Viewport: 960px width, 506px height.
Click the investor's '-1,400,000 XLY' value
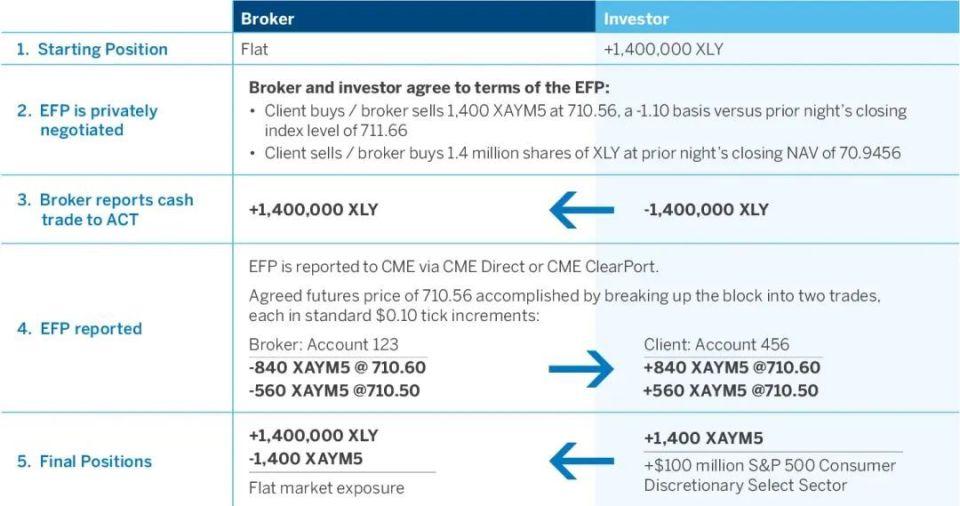pyautogui.click(x=706, y=210)
